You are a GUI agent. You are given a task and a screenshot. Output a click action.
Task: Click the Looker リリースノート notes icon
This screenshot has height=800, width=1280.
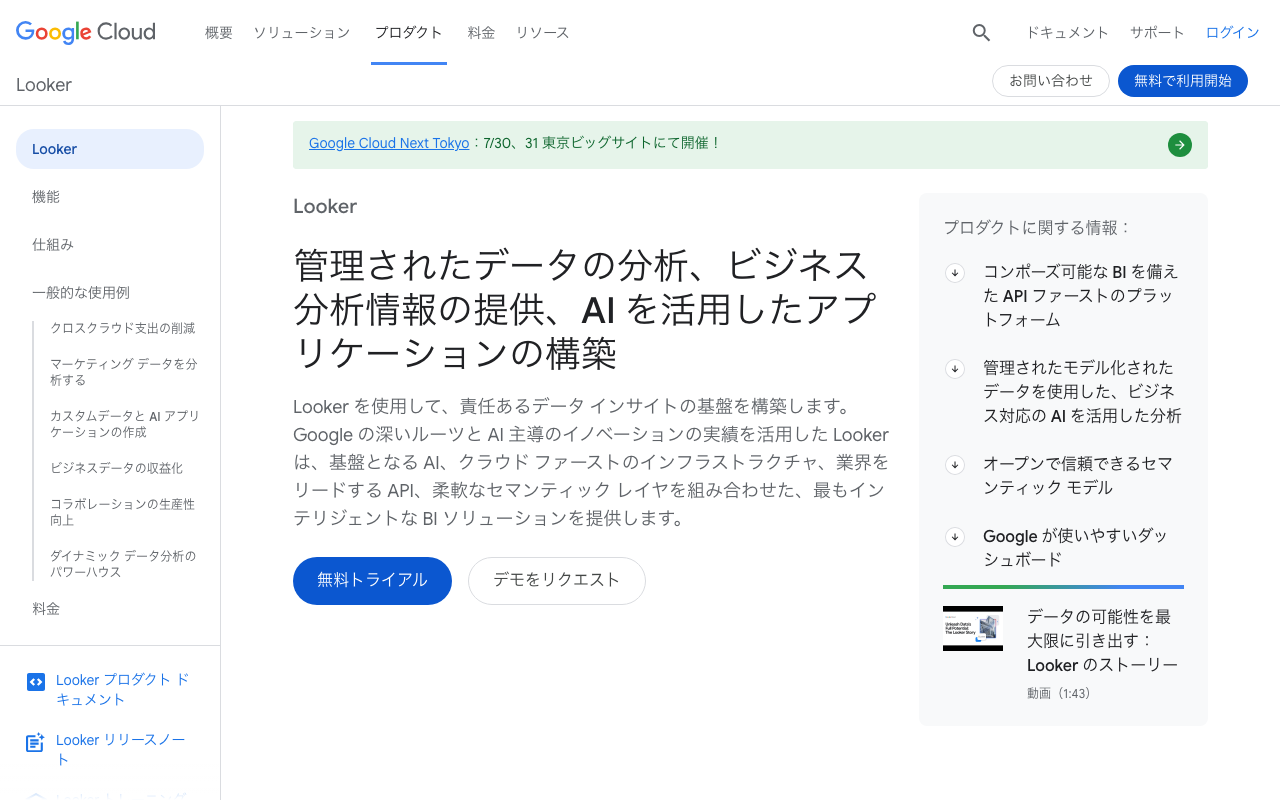pos(36,742)
